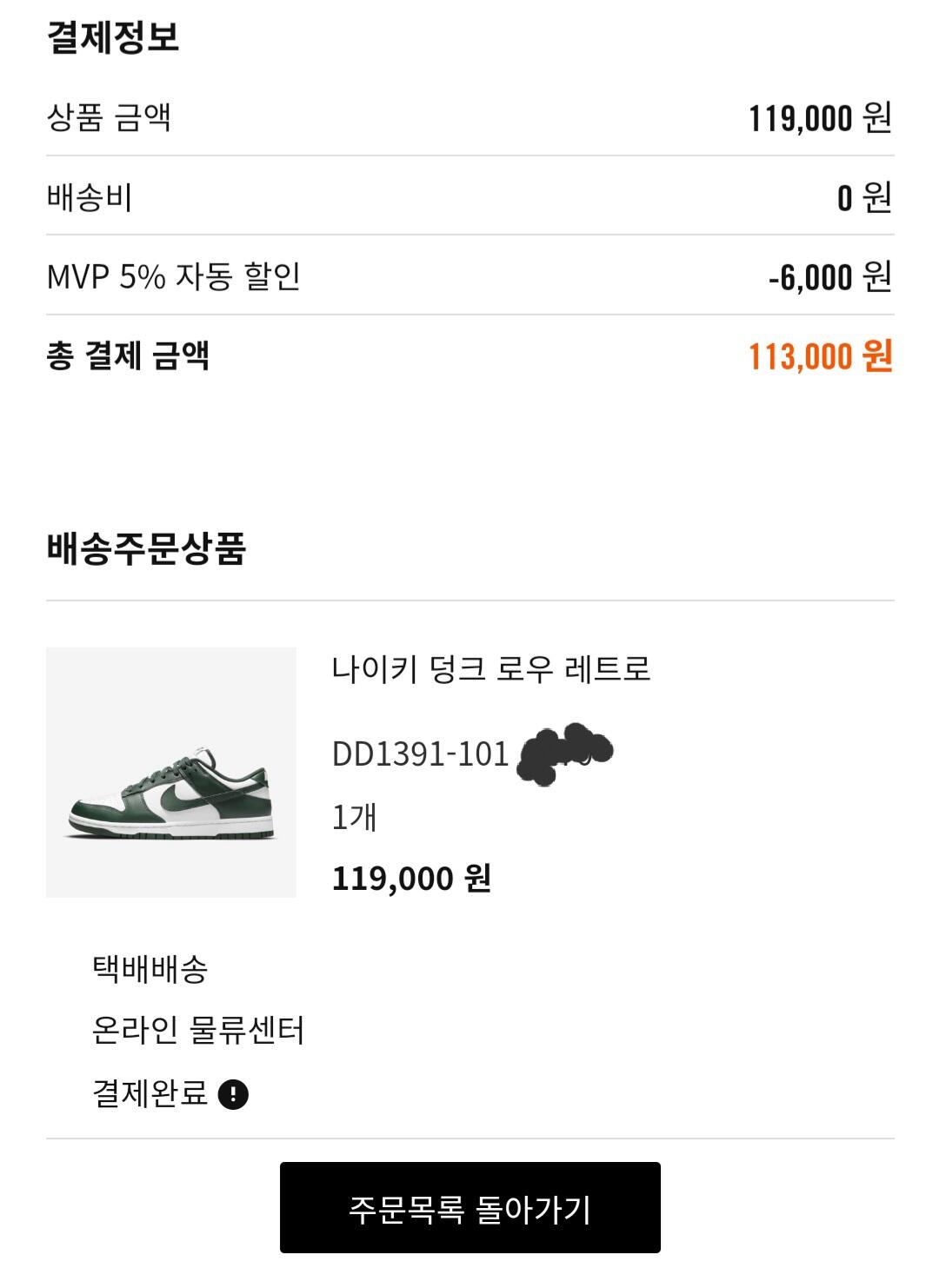Click the 결제정보 section heading
Screen dimensions: 939x1288
tap(113, 37)
